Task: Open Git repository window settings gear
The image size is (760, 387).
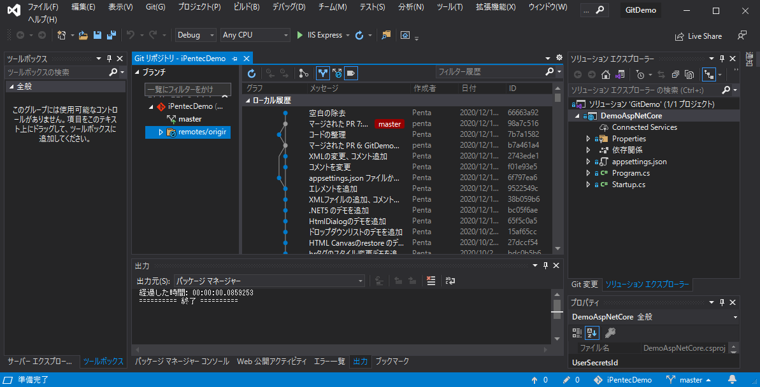Action: [559, 58]
